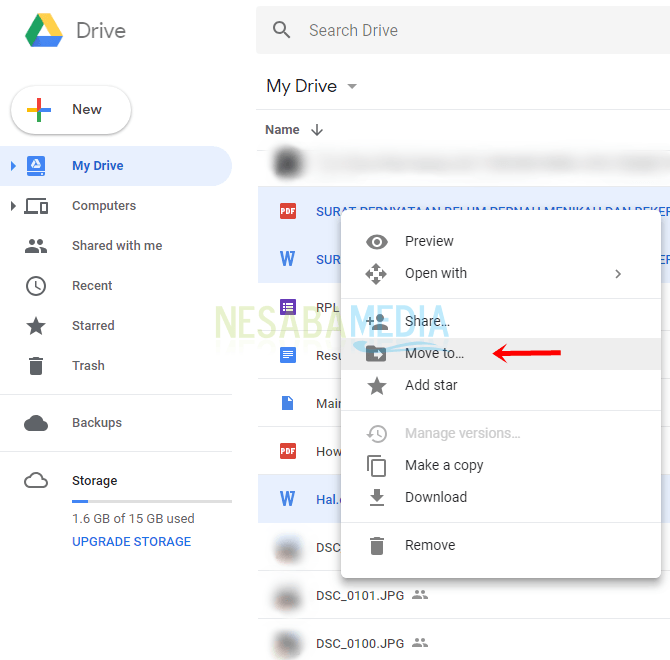
Task: Click the Share add-person icon
Action: point(377,322)
